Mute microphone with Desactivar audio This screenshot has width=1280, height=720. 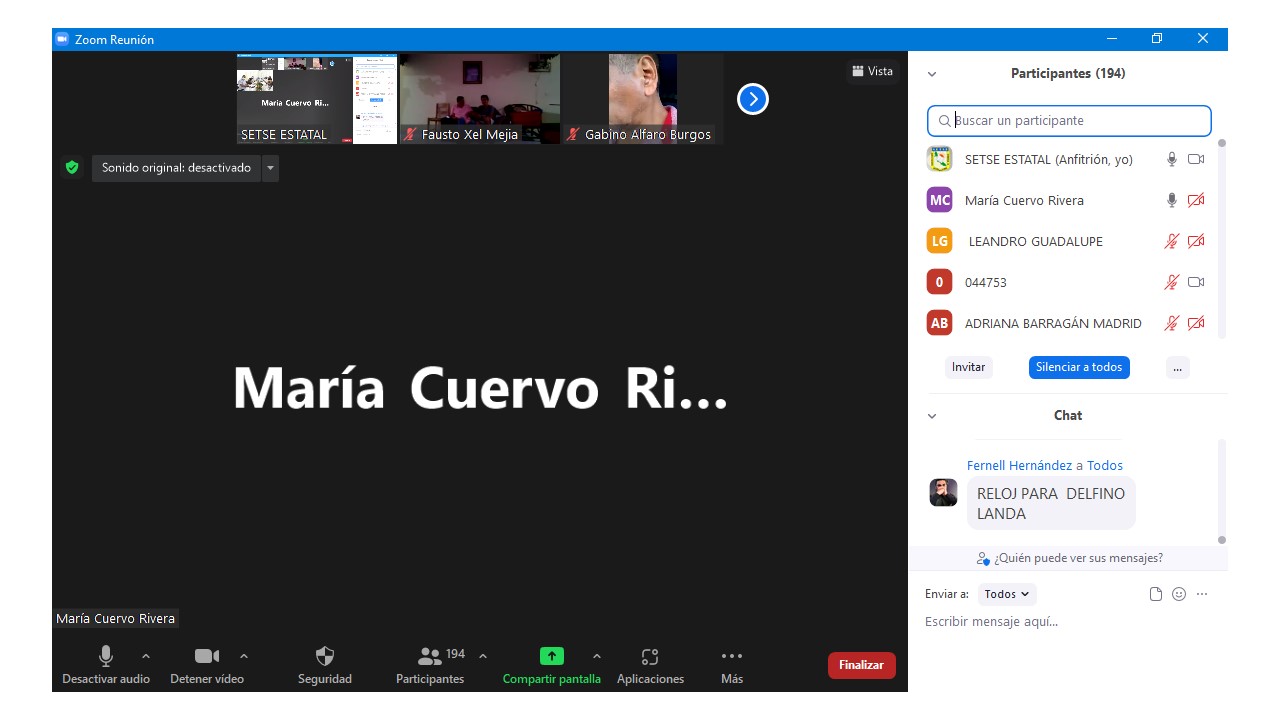[x=105, y=657]
